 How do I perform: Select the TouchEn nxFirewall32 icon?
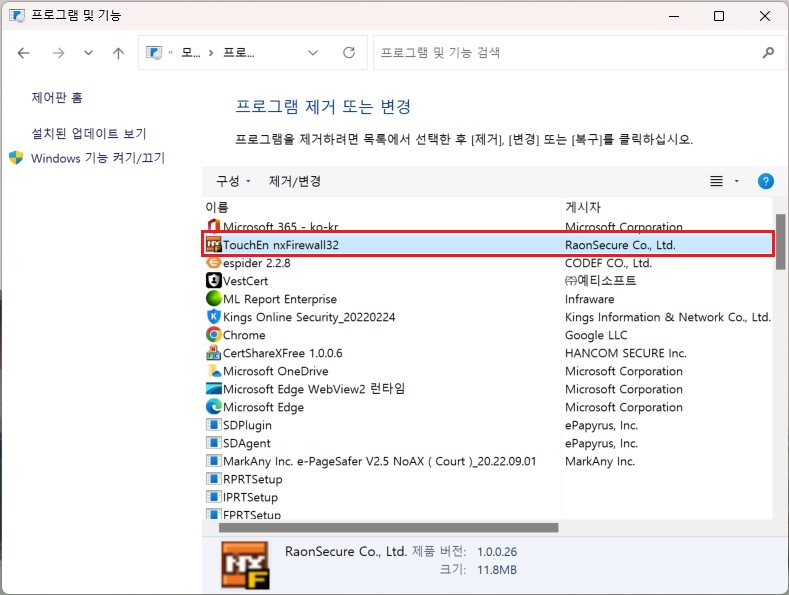click(213, 245)
